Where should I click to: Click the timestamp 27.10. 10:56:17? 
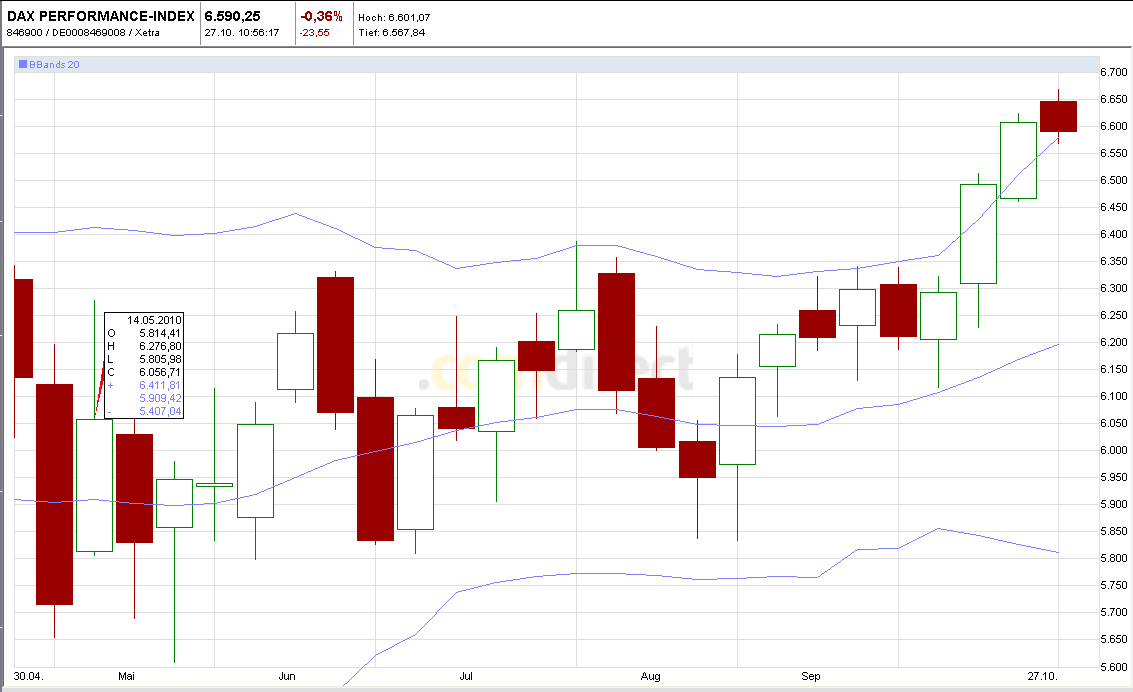click(x=241, y=33)
